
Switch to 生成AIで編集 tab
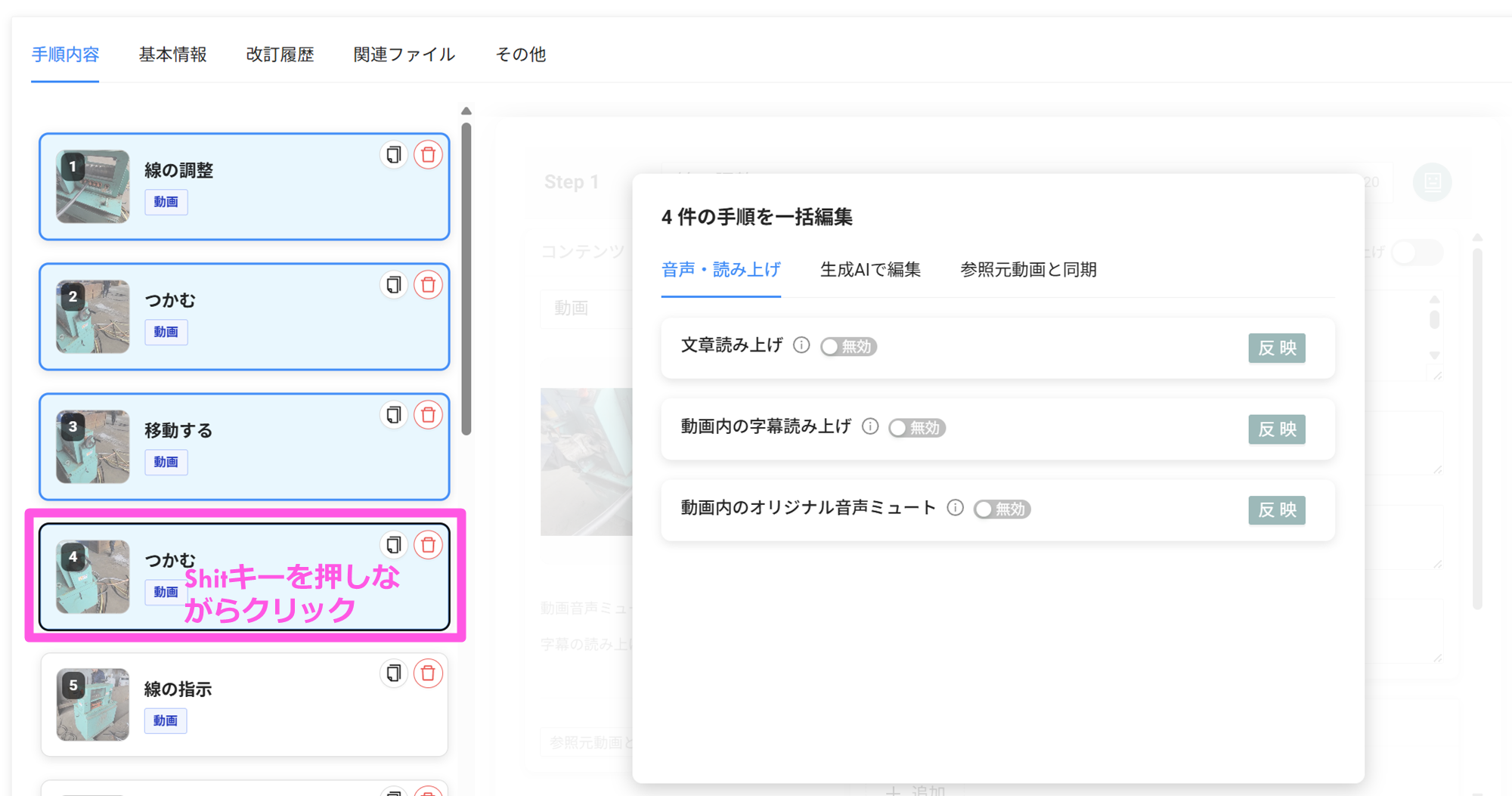tap(870, 270)
